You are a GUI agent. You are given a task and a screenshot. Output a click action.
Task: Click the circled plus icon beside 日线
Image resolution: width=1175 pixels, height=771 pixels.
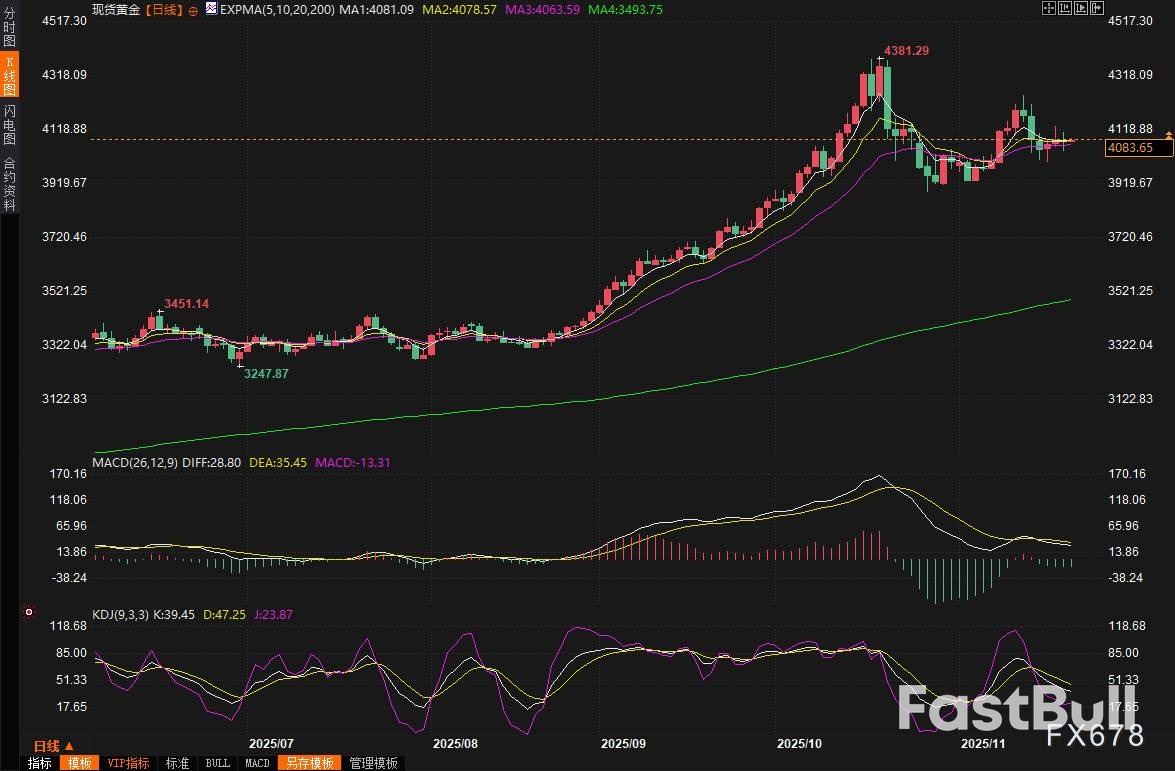[193, 9]
